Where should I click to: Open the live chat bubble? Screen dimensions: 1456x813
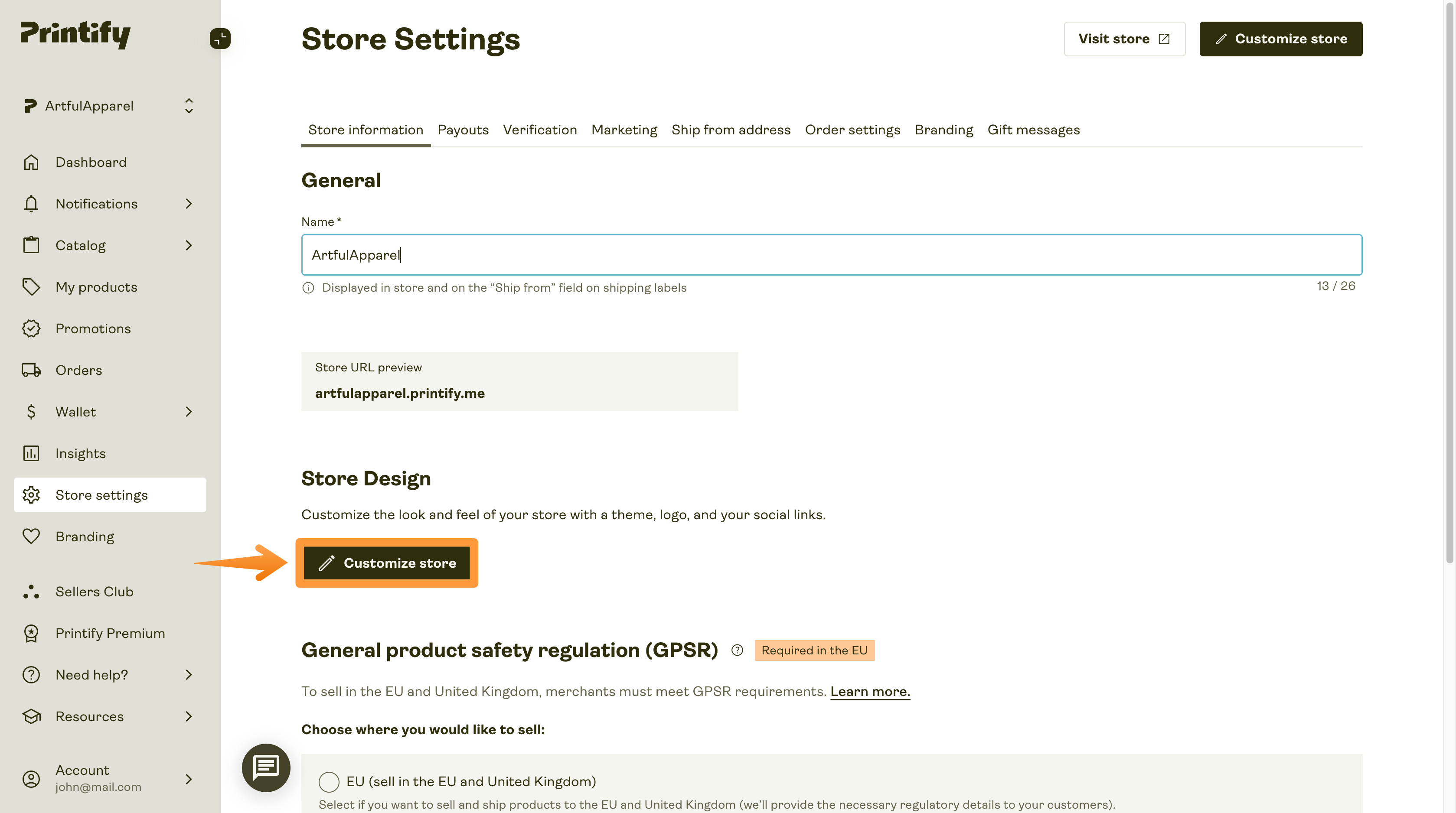[x=266, y=767]
